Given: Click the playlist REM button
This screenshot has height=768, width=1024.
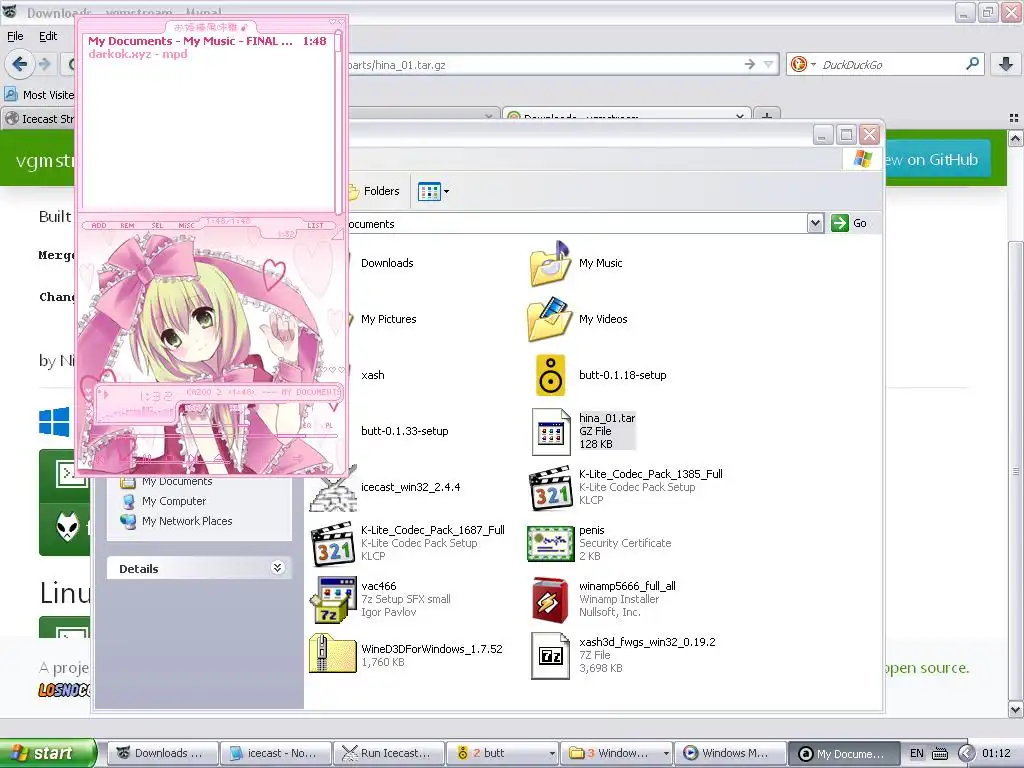Looking at the screenshot, I should pyautogui.click(x=127, y=225).
